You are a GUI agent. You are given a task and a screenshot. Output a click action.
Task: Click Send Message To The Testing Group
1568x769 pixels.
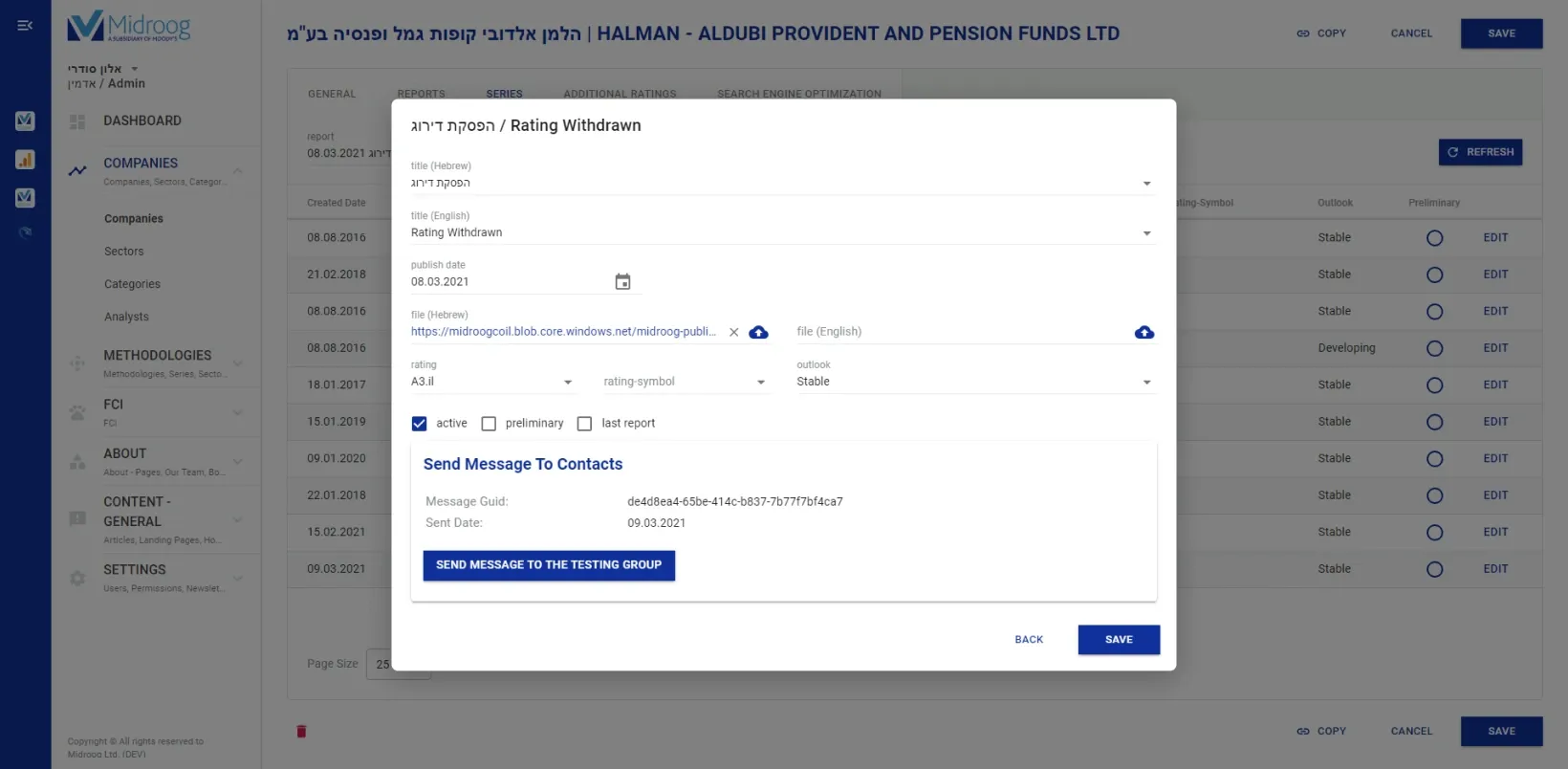pos(549,565)
